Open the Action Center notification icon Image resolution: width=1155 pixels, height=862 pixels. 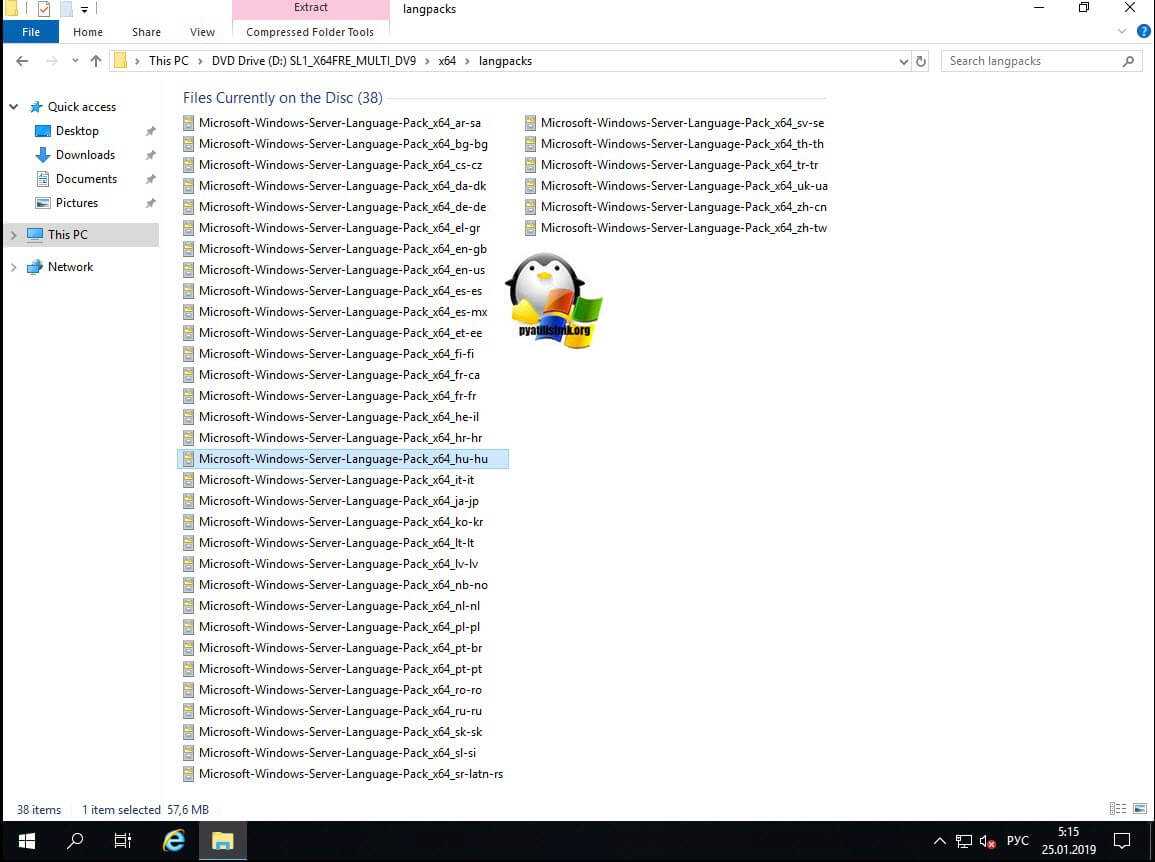[1122, 841]
